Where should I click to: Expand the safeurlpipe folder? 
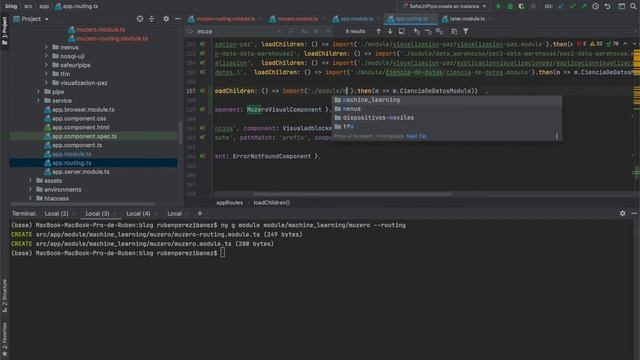[46, 65]
